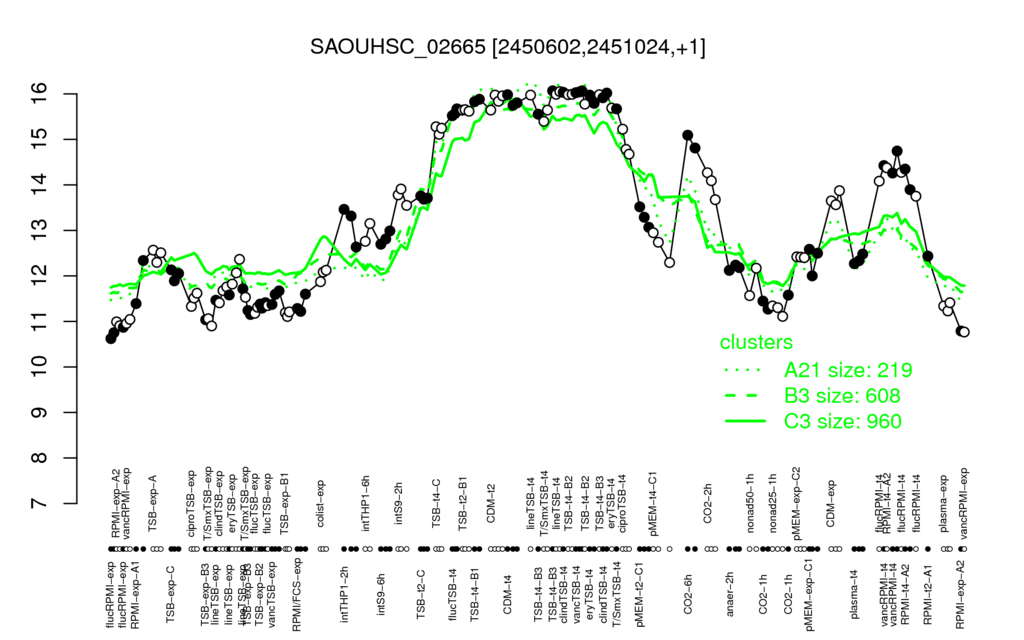Click the "CO2-2h" axis label

(x=708, y=504)
